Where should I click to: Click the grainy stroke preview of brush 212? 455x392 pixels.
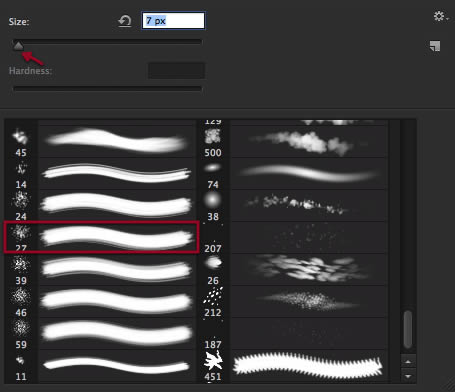pos(308,300)
